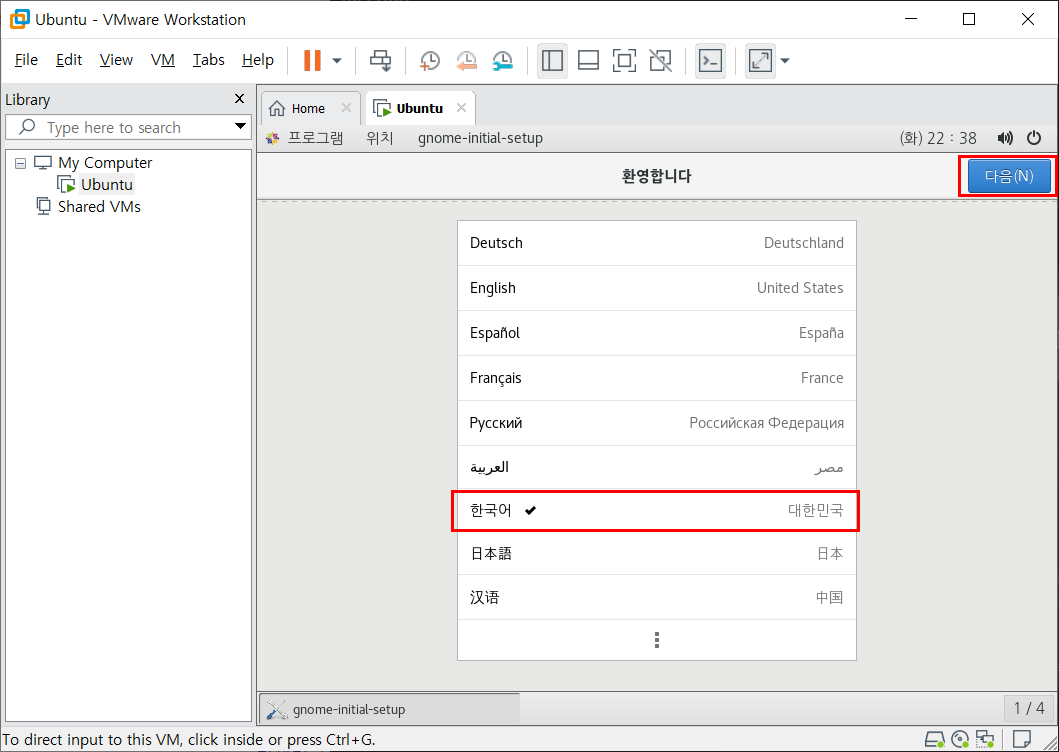This screenshot has width=1059, height=752.
Task: Toggle the thumbnail bar view button
Action: (x=588, y=61)
